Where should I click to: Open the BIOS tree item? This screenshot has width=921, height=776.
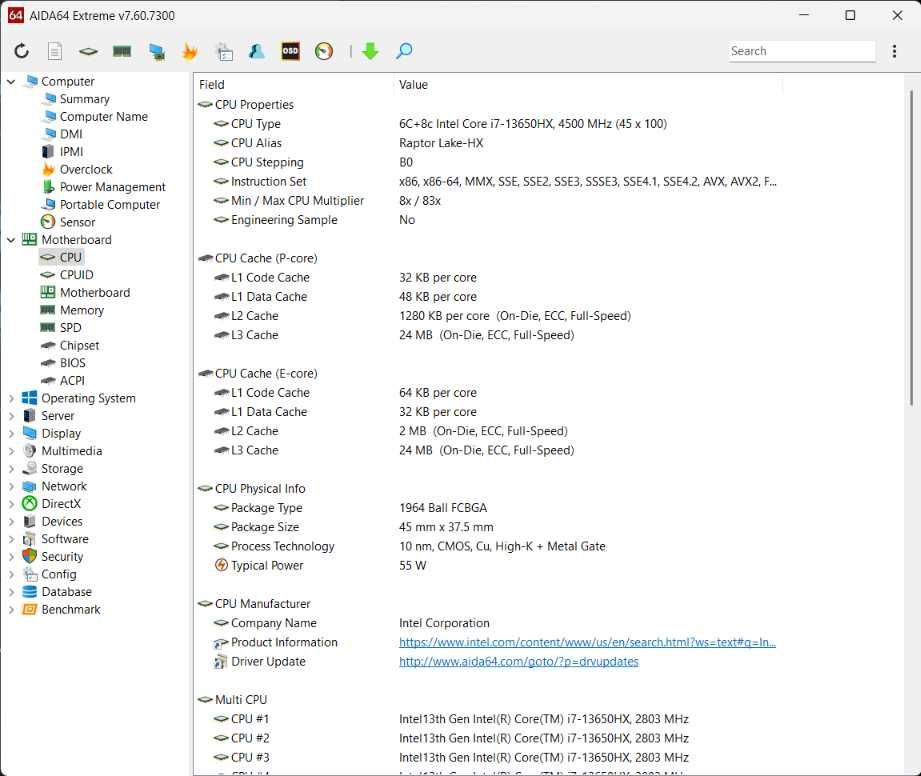point(72,363)
